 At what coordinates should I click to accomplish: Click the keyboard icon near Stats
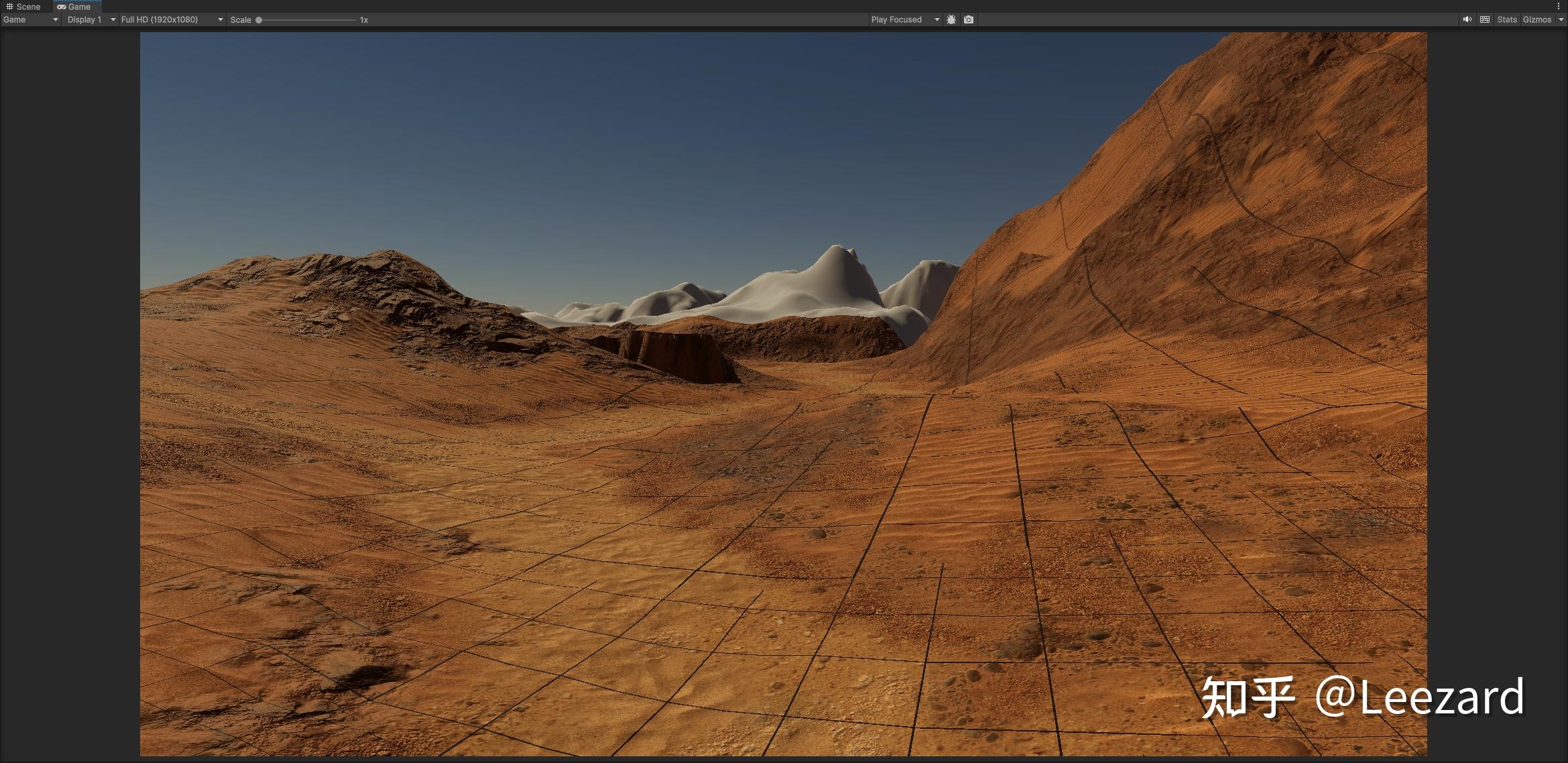(1486, 19)
